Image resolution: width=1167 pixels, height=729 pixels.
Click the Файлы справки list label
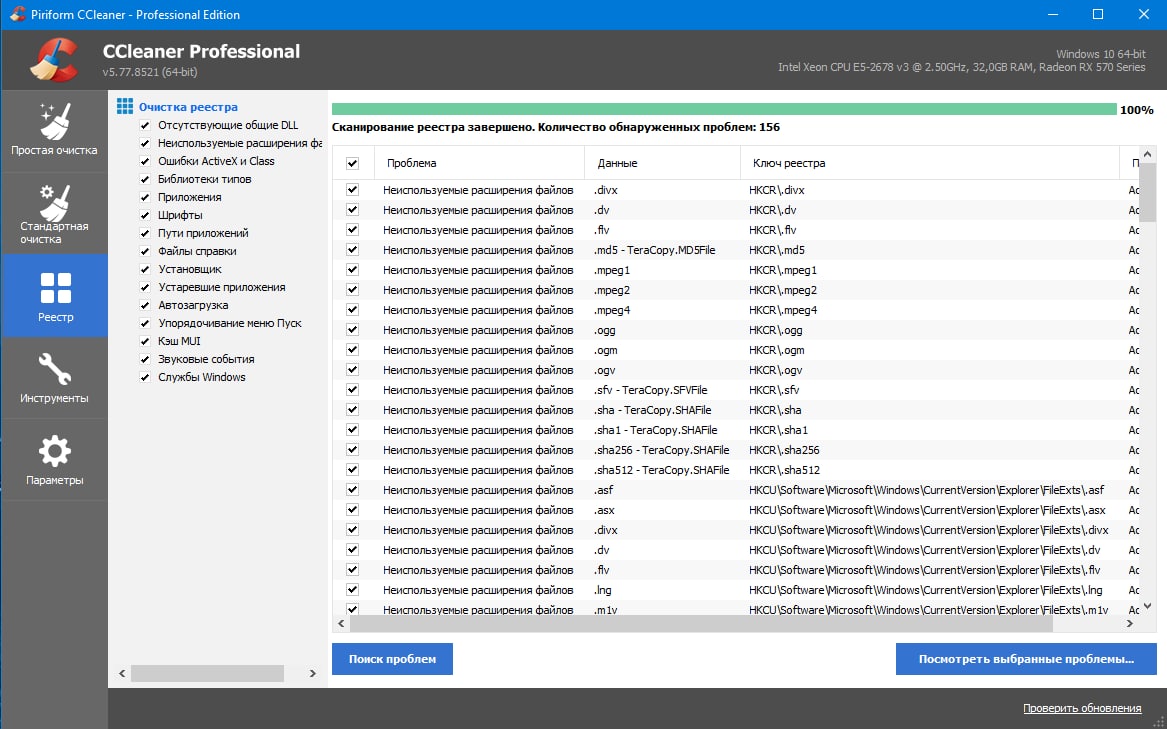pos(197,251)
